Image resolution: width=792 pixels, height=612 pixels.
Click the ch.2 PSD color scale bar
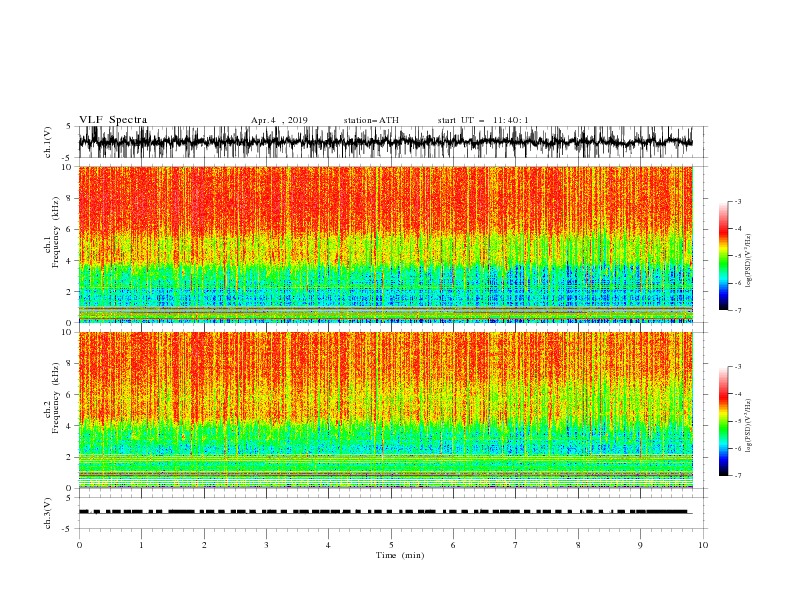coord(723,421)
